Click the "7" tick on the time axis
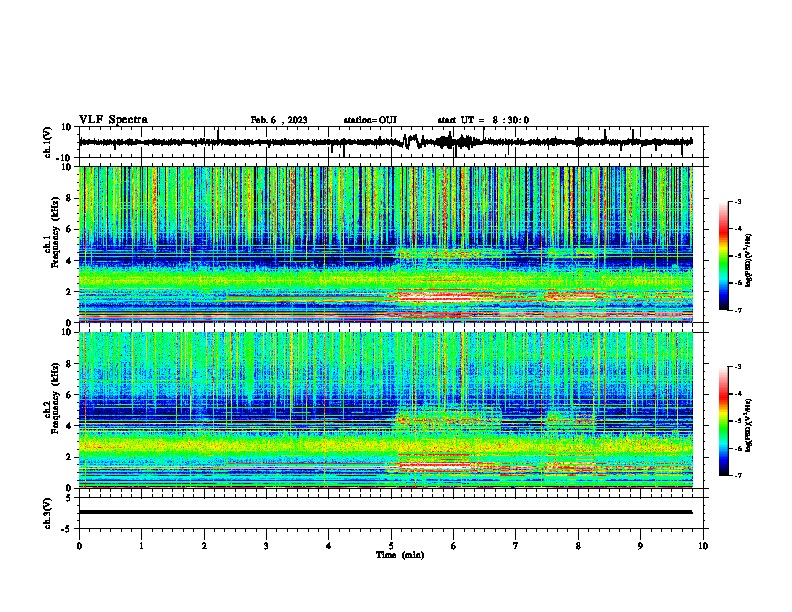 tap(516, 546)
